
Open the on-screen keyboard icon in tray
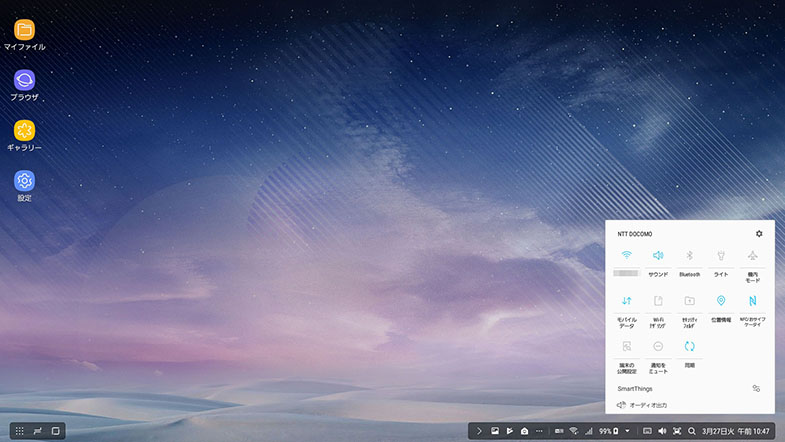click(647, 431)
